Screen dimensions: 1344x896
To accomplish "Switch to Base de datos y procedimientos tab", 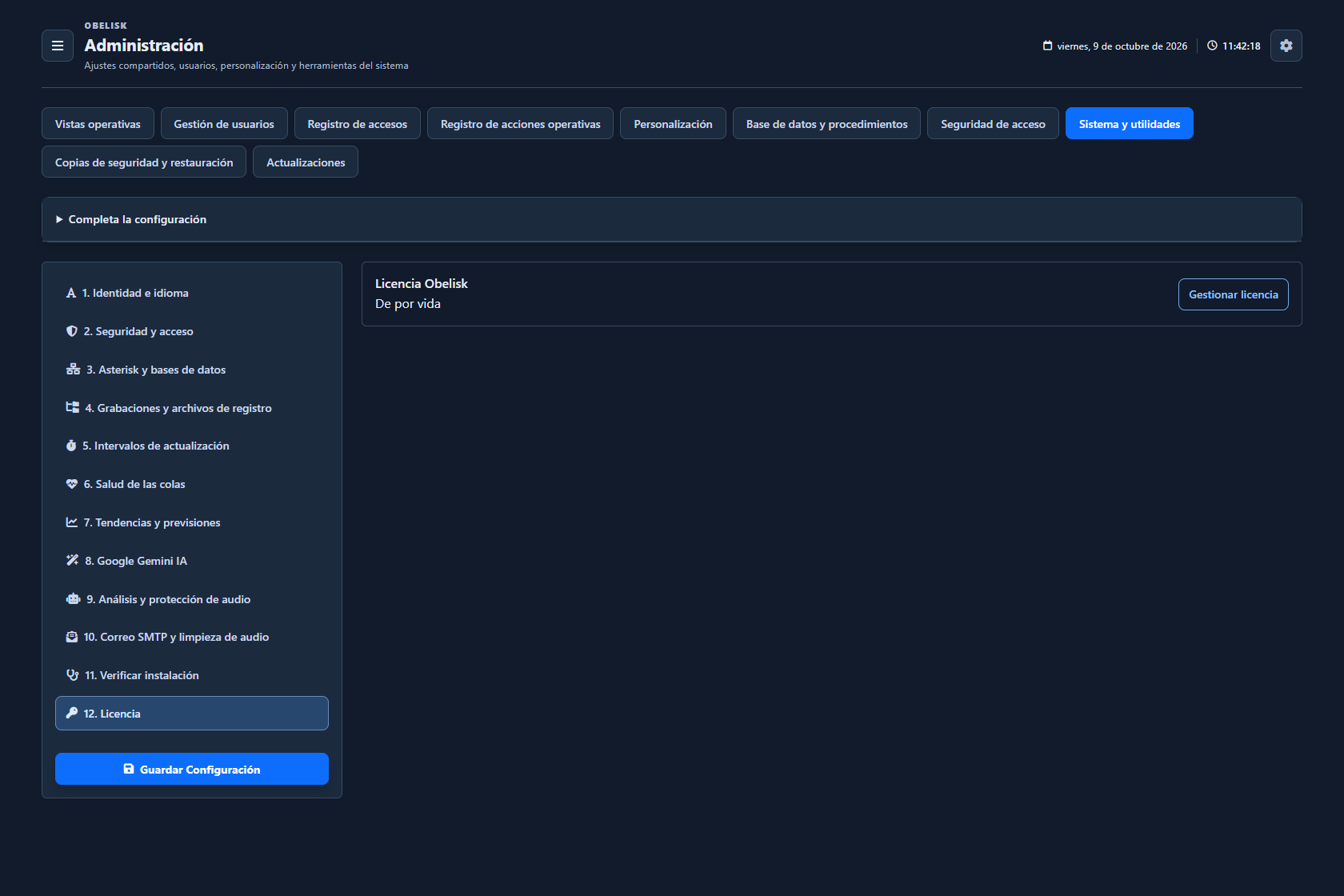I will click(827, 123).
